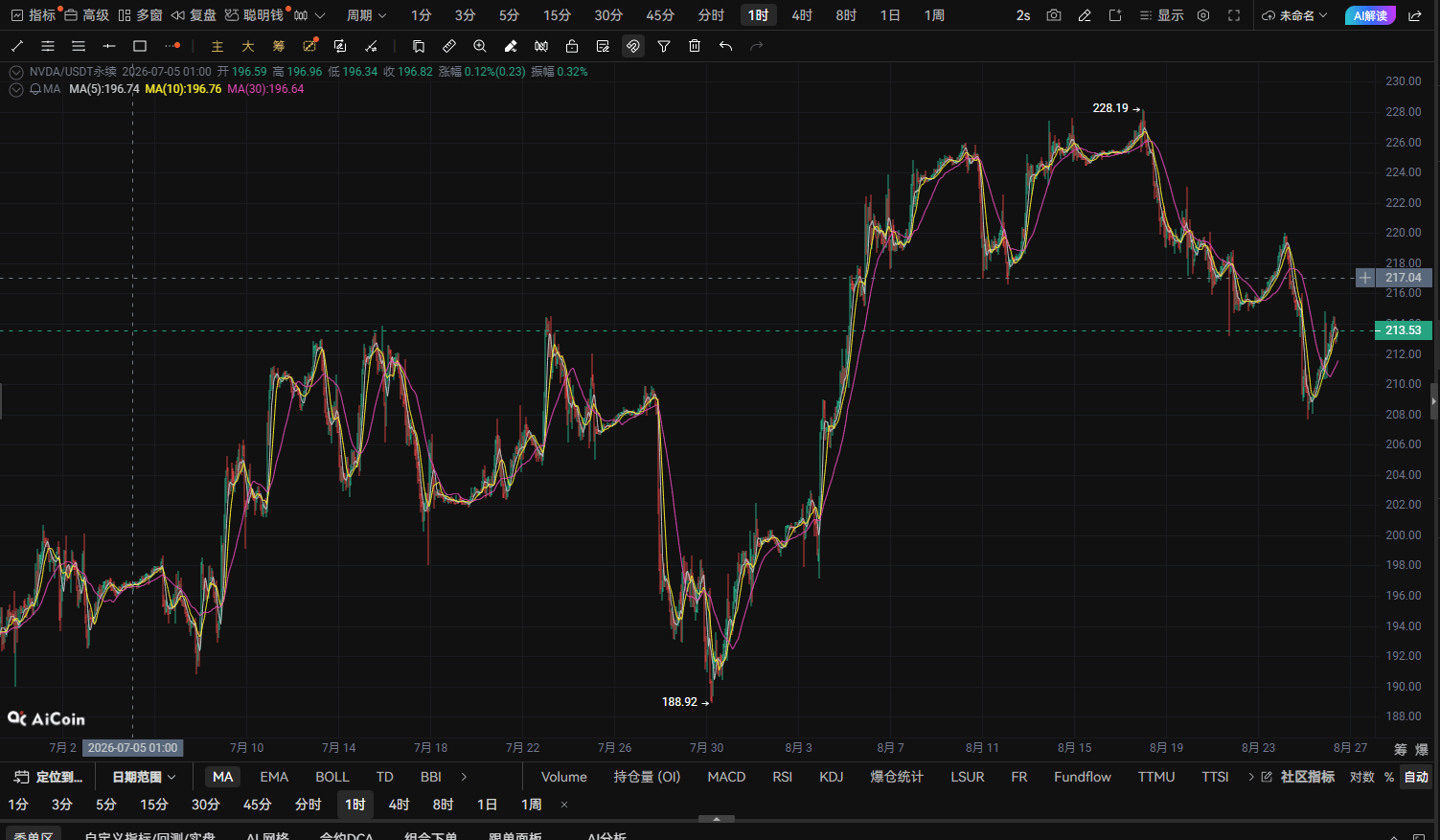Image resolution: width=1440 pixels, height=840 pixels.
Task: Select the trend line drawing tool
Action: pos(17,46)
